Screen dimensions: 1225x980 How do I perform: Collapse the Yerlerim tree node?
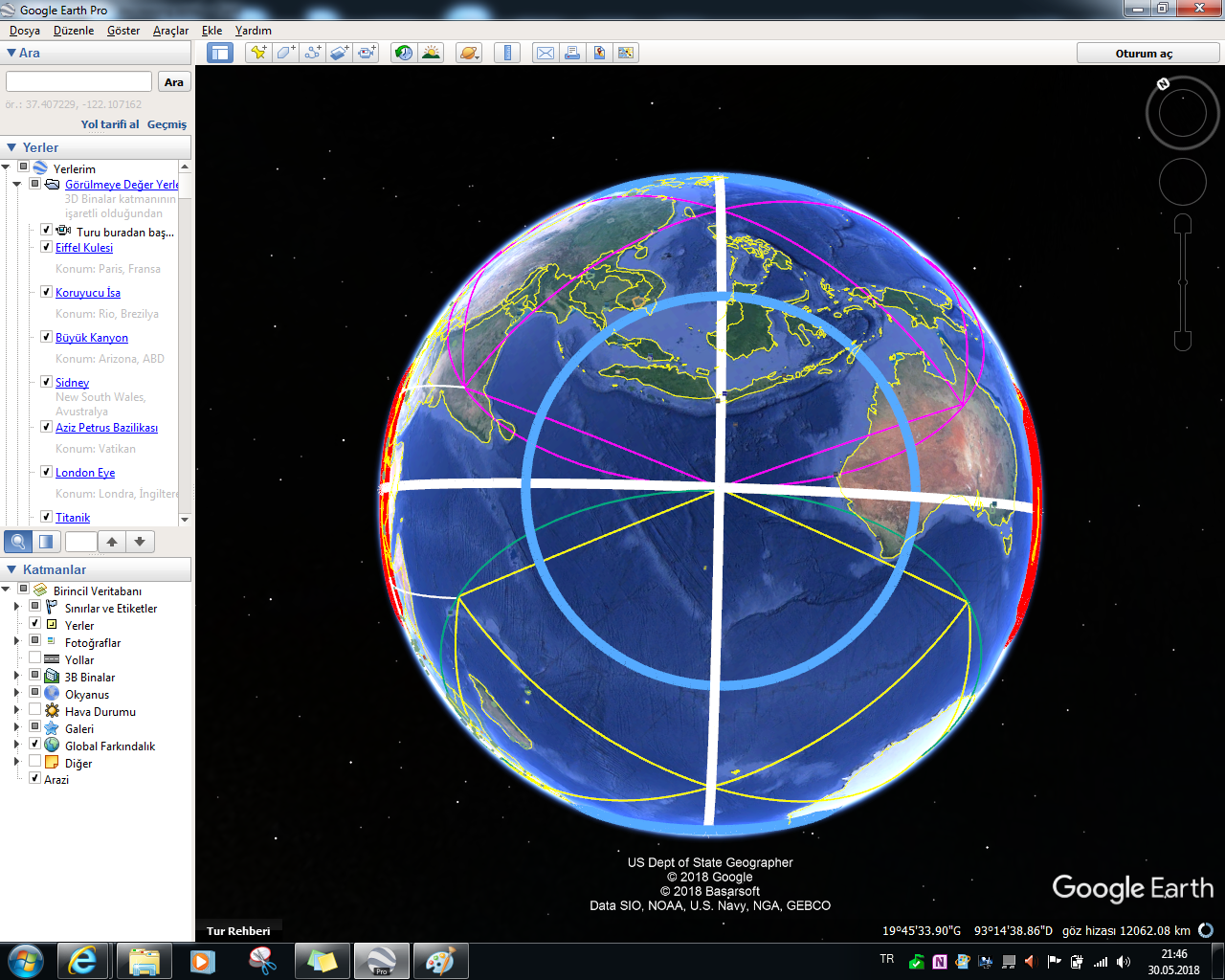pos(6,168)
